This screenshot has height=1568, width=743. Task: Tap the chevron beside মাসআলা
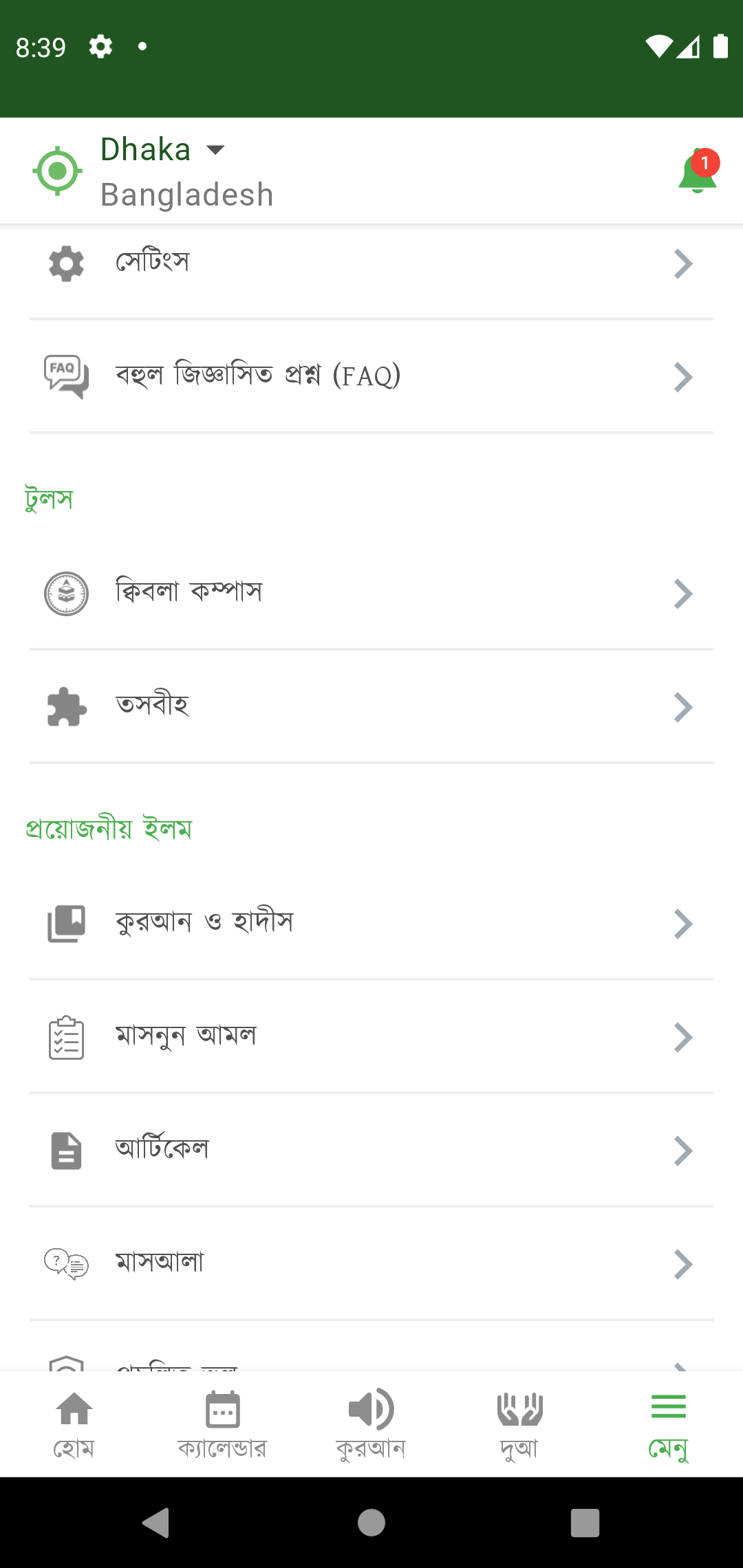coord(682,1264)
